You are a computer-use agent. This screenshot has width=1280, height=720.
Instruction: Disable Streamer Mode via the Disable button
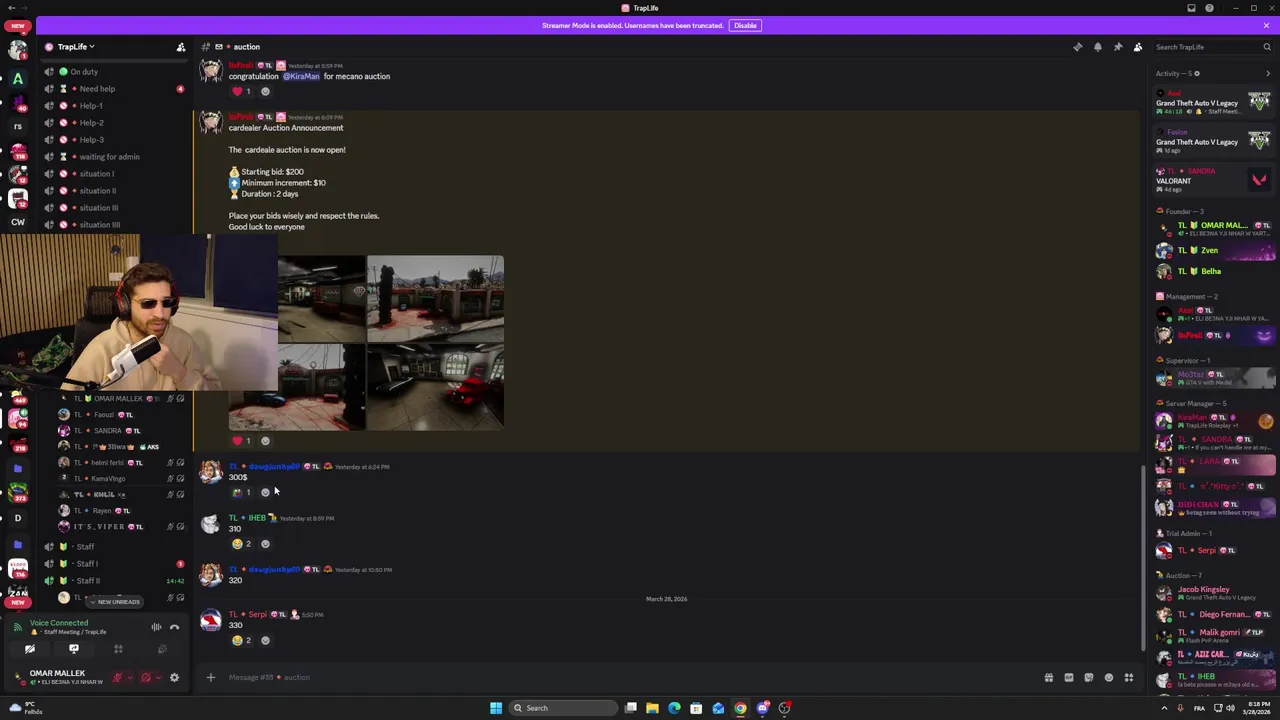click(x=745, y=25)
